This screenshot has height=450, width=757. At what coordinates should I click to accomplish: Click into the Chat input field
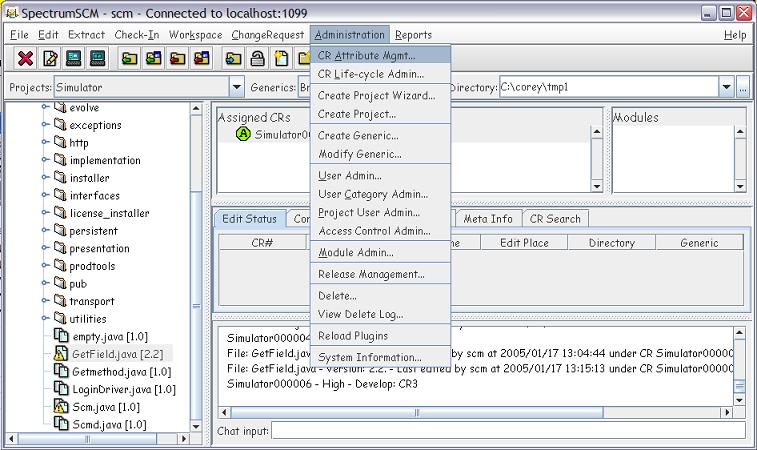pos(508,430)
